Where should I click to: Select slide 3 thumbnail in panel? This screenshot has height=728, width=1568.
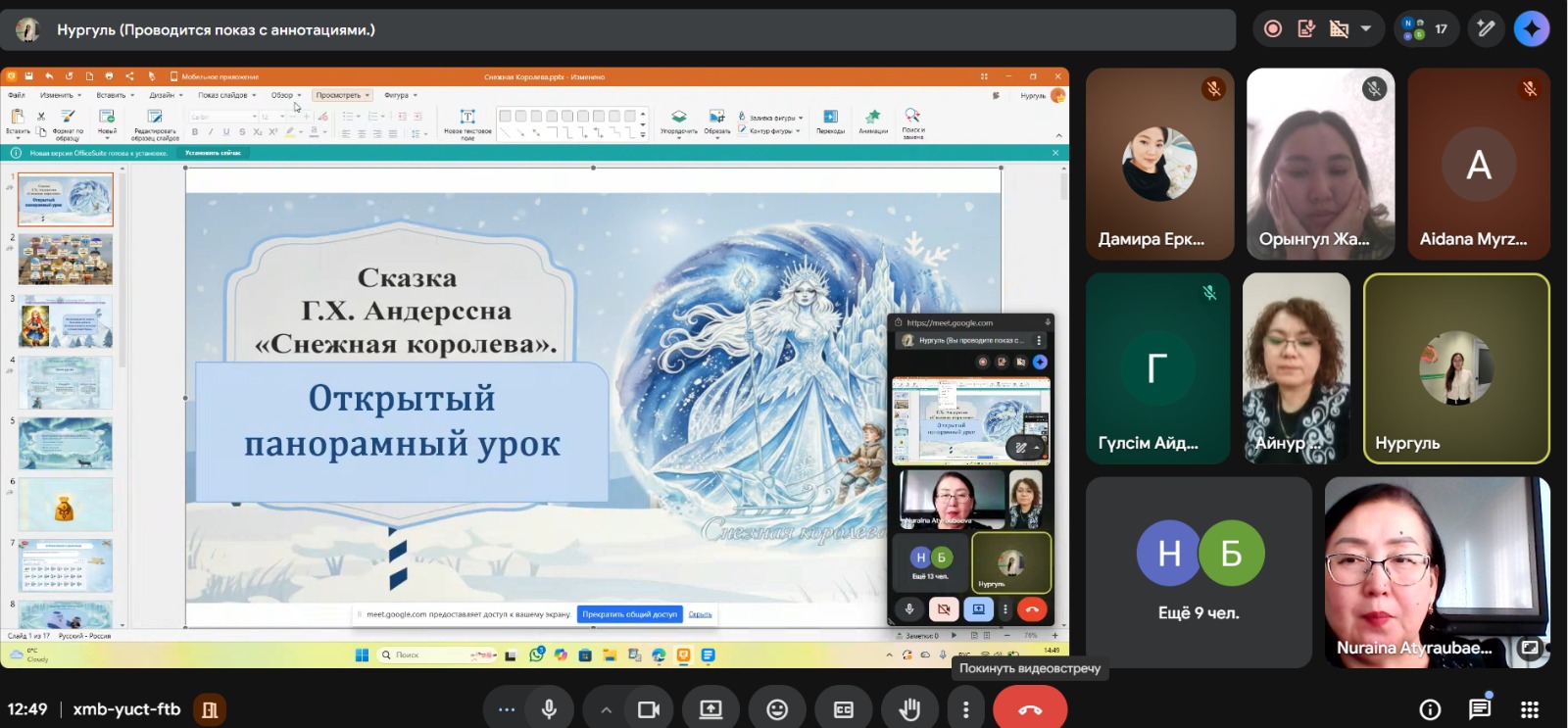coord(66,320)
